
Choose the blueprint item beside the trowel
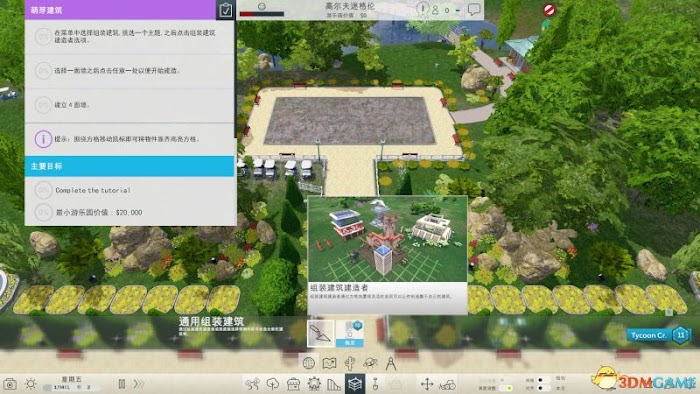pos(350,333)
